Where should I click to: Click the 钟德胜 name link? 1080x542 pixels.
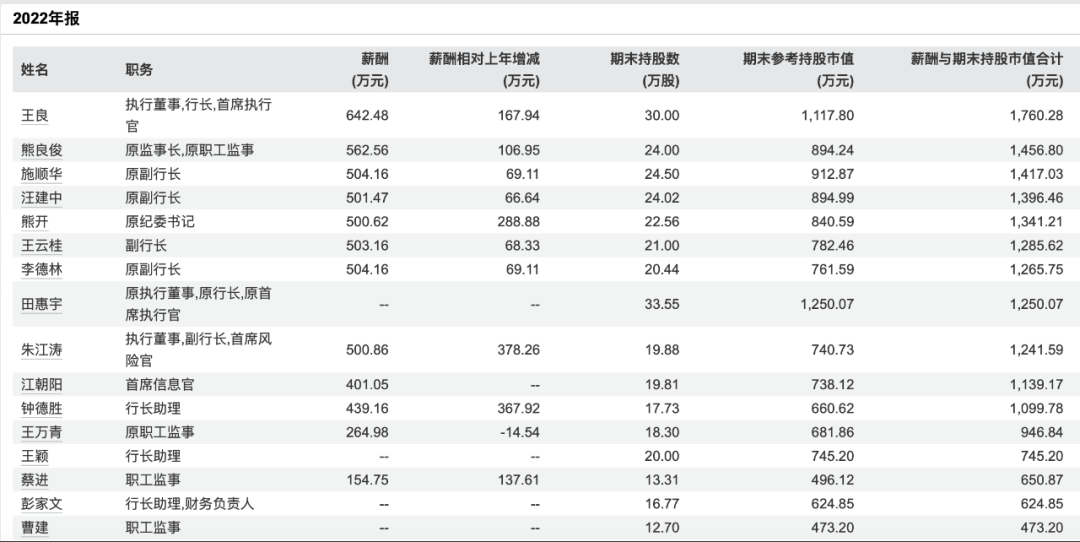tap(42, 409)
